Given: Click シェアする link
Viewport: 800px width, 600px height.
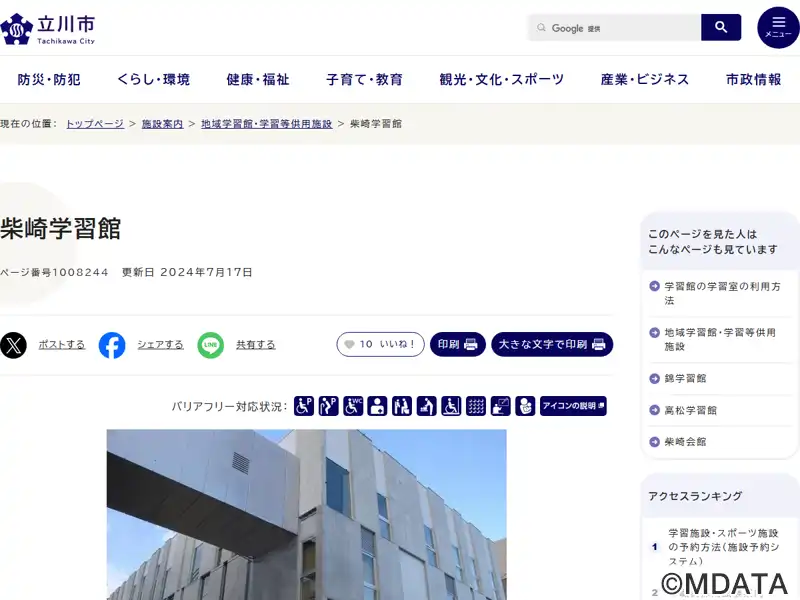Looking at the screenshot, I should tap(160, 345).
